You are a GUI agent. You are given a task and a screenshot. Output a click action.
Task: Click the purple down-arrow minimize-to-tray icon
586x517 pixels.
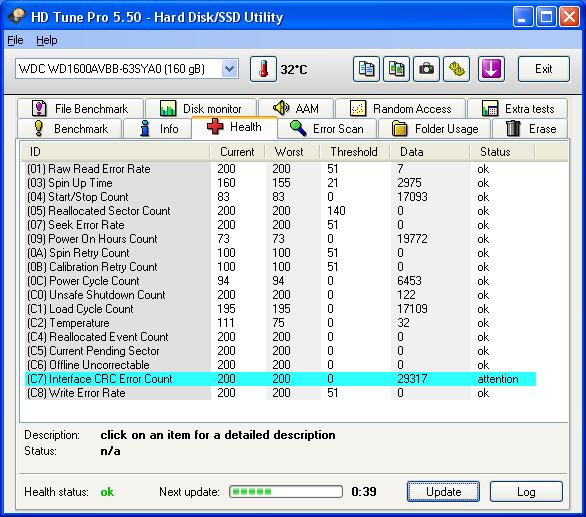coord(491,69)
